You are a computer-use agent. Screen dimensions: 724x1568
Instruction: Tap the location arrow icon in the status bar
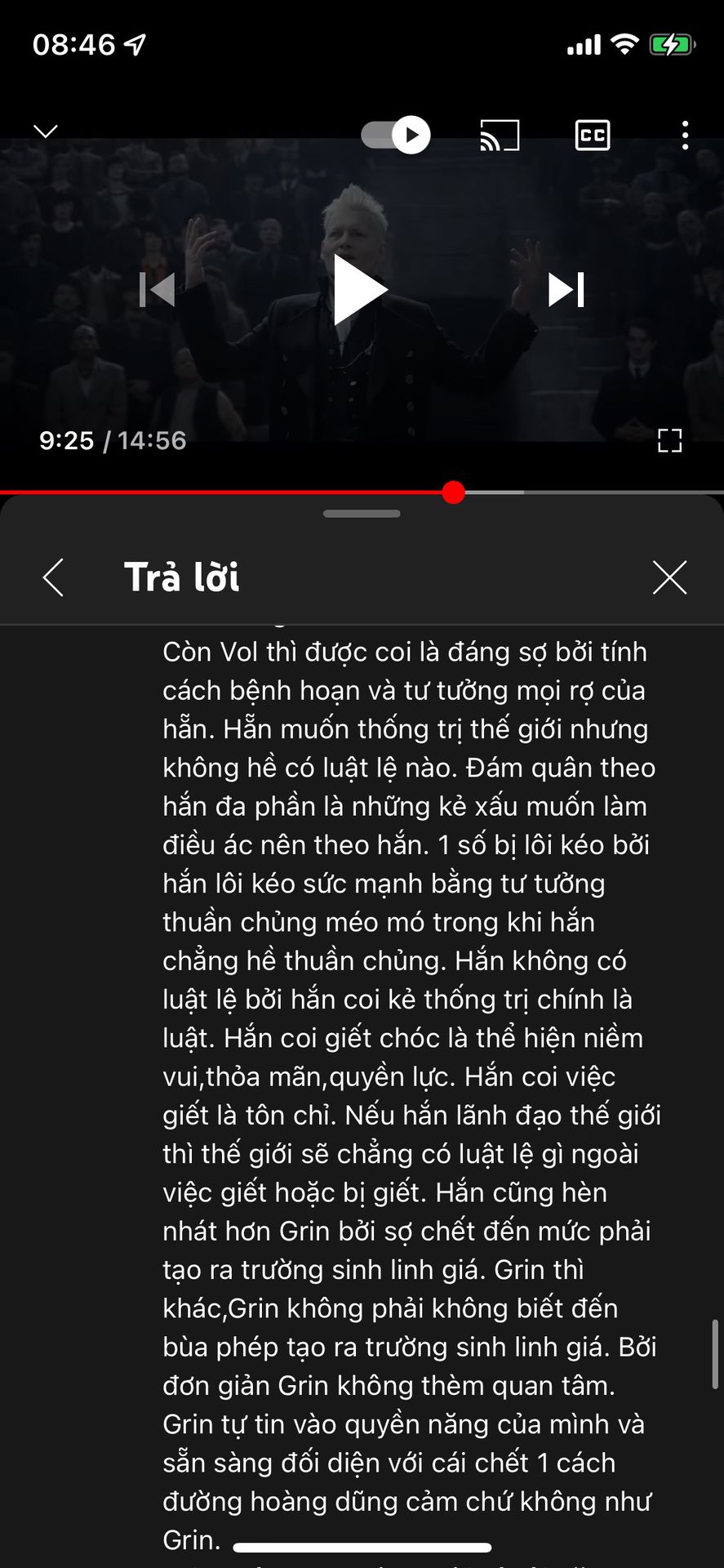click(135, 44)
